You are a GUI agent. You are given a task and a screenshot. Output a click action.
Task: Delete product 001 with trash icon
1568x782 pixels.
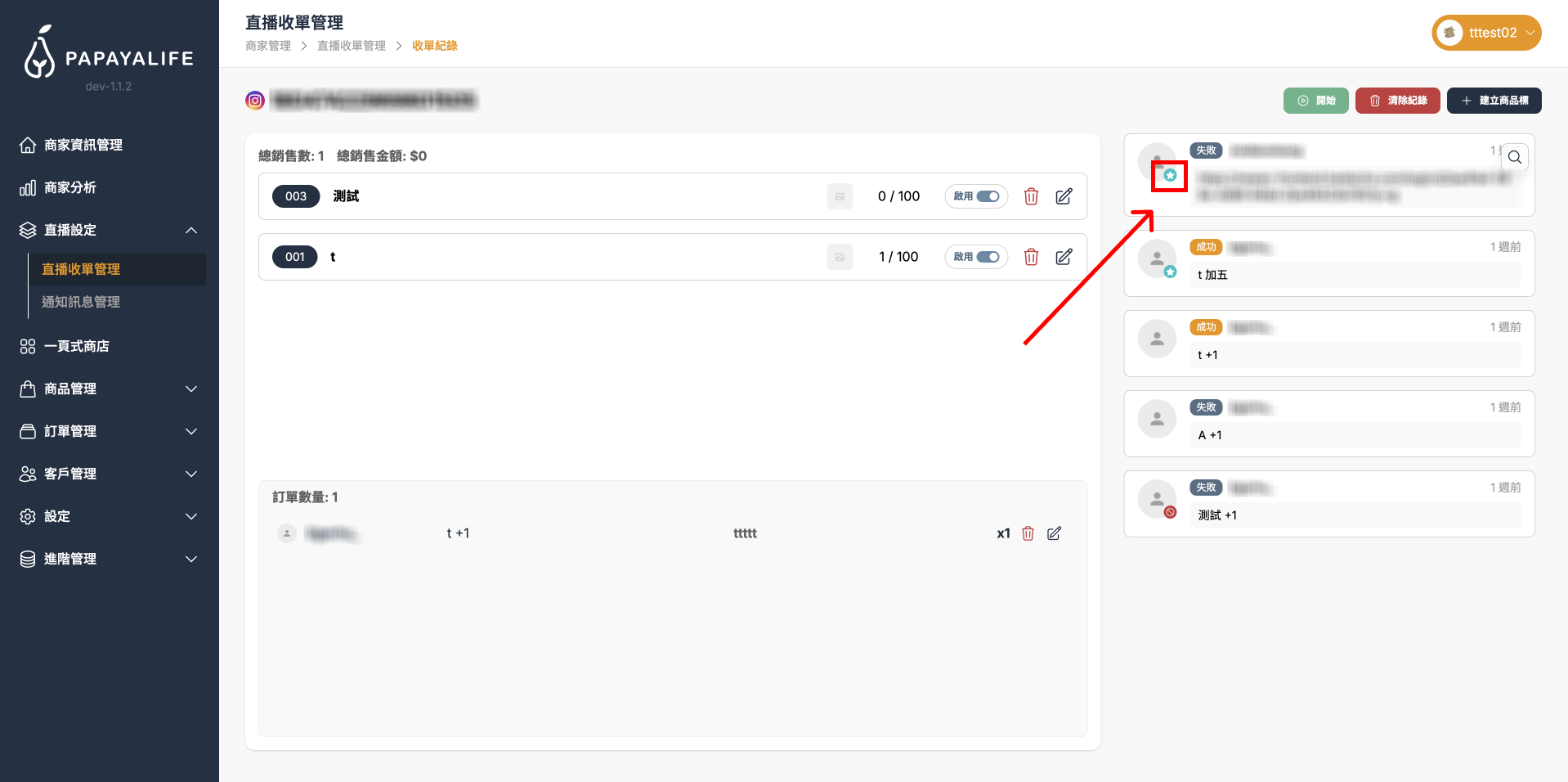pos(1031,257)
